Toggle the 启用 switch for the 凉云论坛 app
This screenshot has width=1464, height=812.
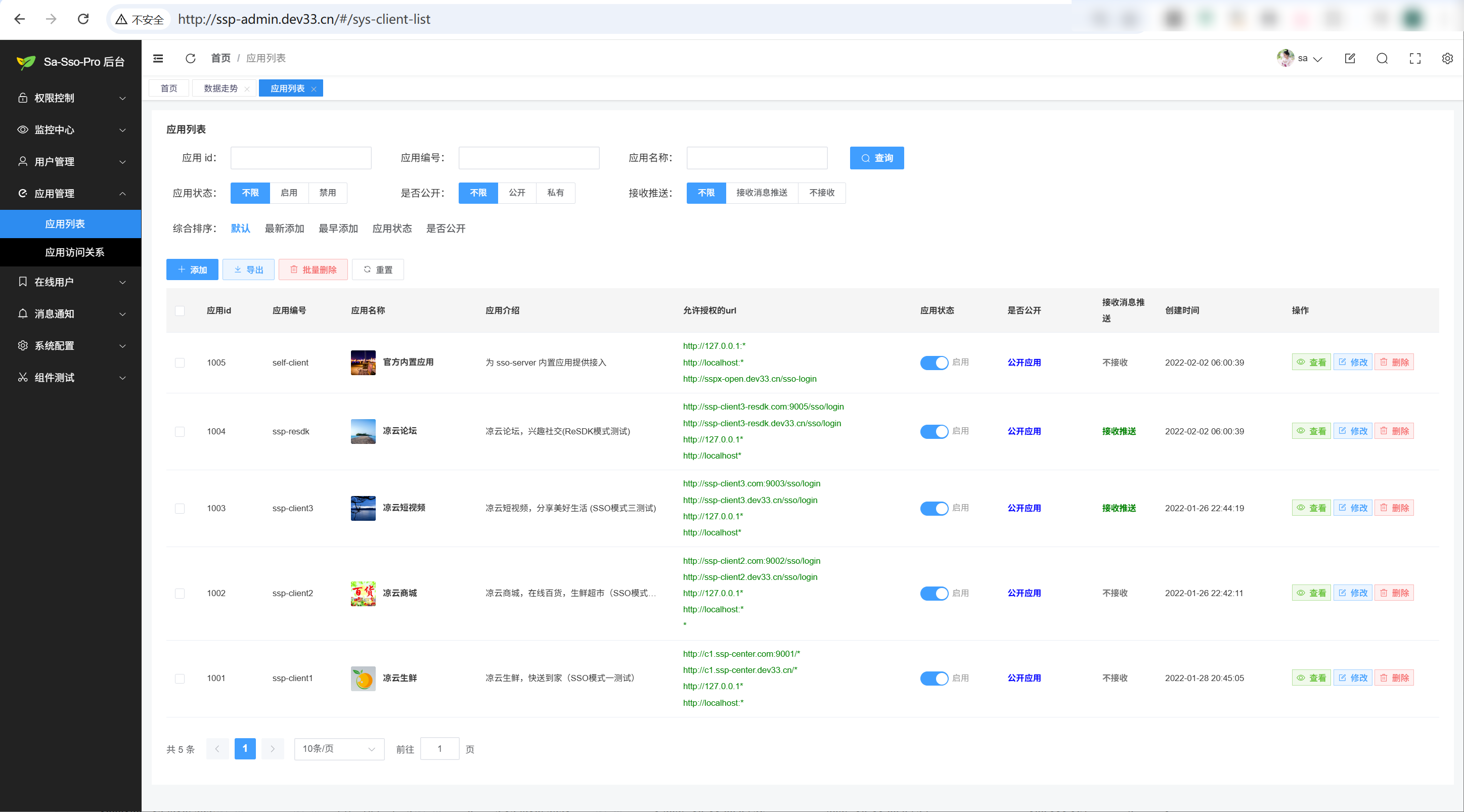934,431
